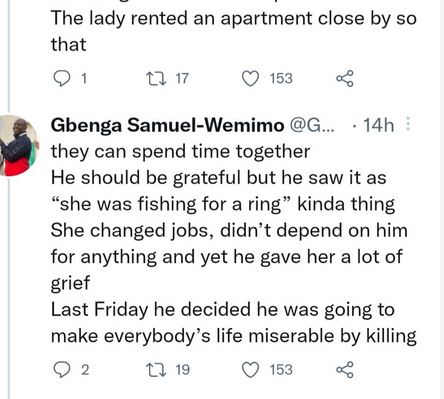This screenshot has height=399, width=444.
Task: Like the top tweet with 153 likes
Action: pyautogui.click(x=250, y=79)
